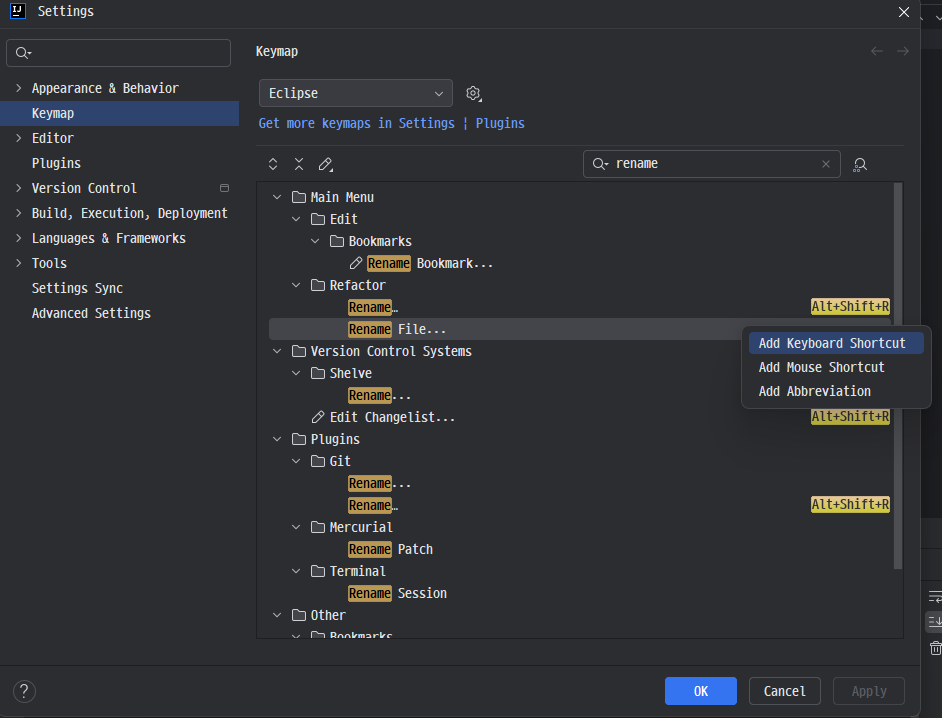Click Cancel to discard changes
Image resolution: width=942 pixels, height=718 pixels.
784,691
